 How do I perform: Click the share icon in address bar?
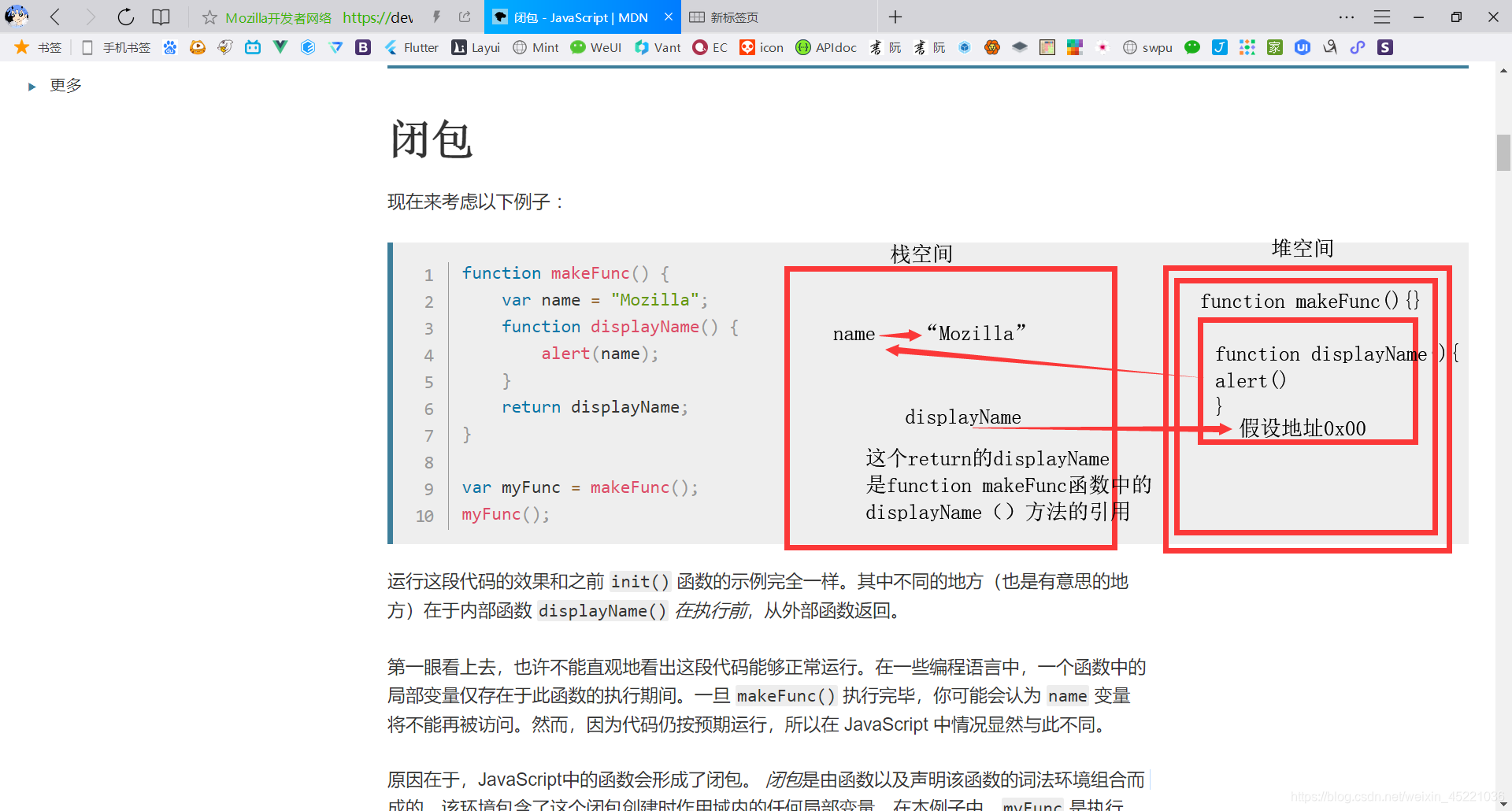pyautogui.click(x=465, y=17)
